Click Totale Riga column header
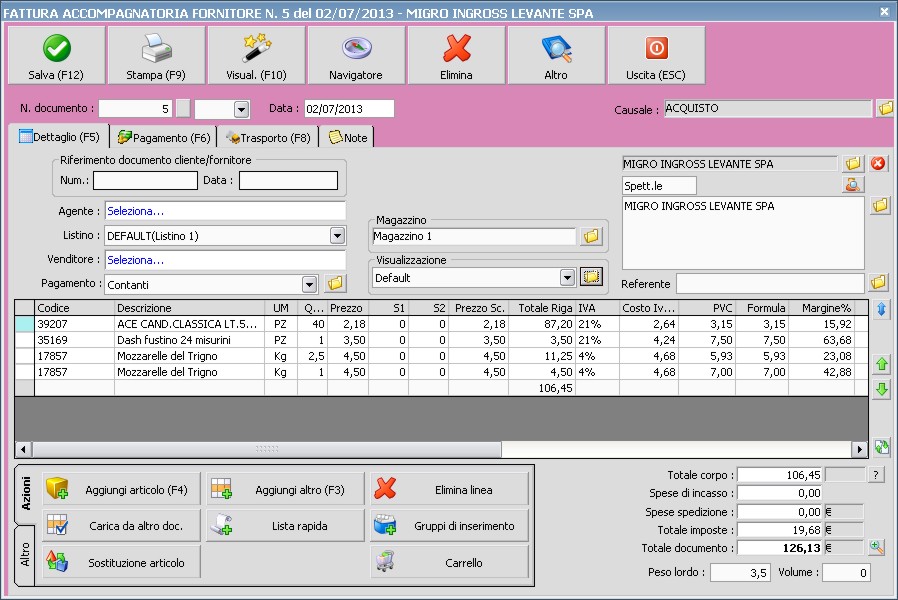Screen dimensions: 898x600 (542, 308)
